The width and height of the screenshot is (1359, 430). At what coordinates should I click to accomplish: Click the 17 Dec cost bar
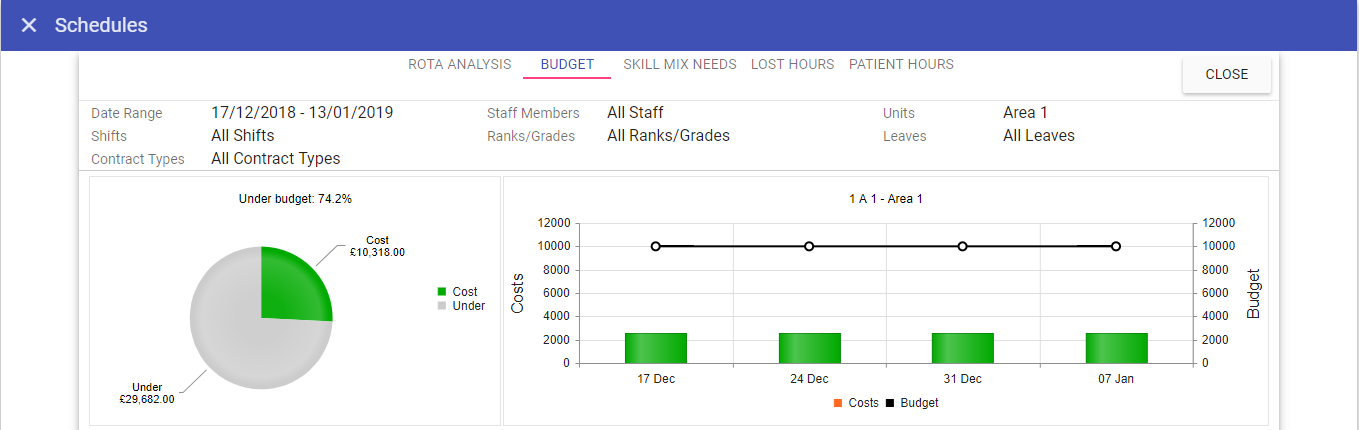656,348
